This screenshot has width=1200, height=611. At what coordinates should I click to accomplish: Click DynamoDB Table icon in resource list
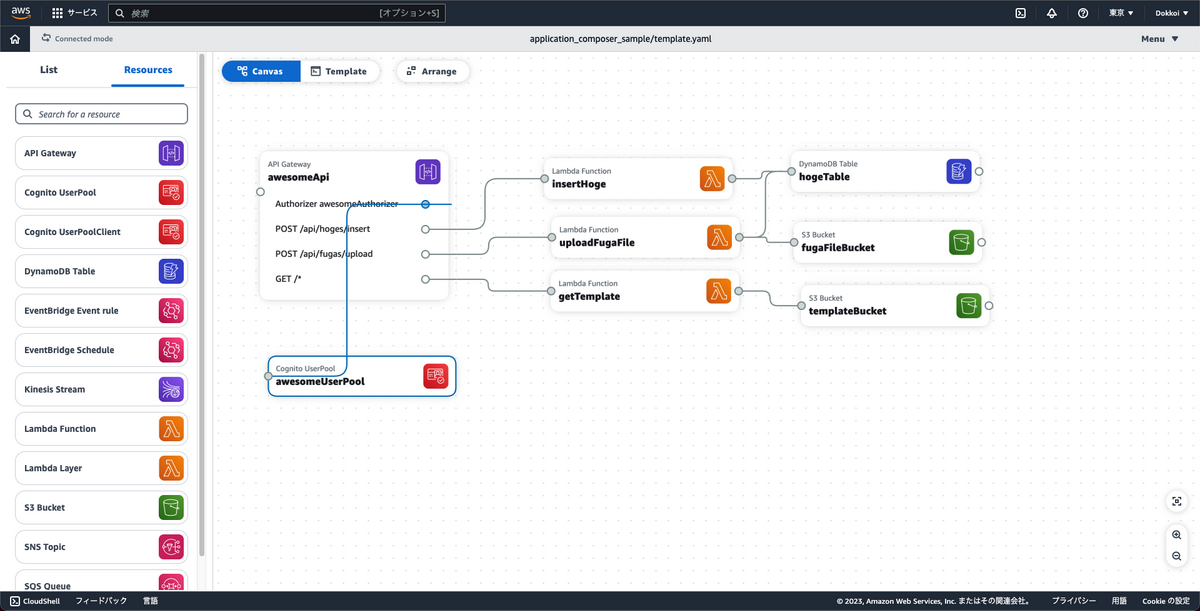(171, 271)
